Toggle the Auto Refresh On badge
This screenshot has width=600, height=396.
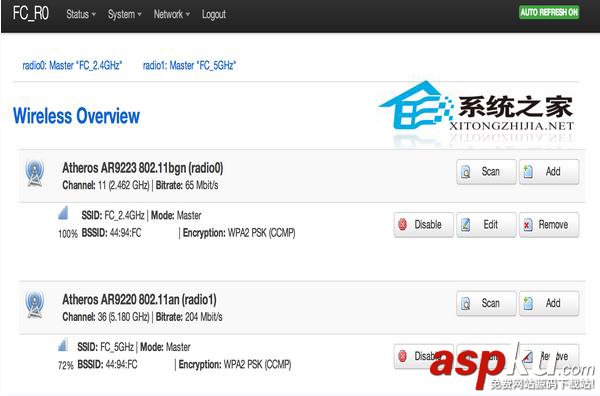pos(549,12)
